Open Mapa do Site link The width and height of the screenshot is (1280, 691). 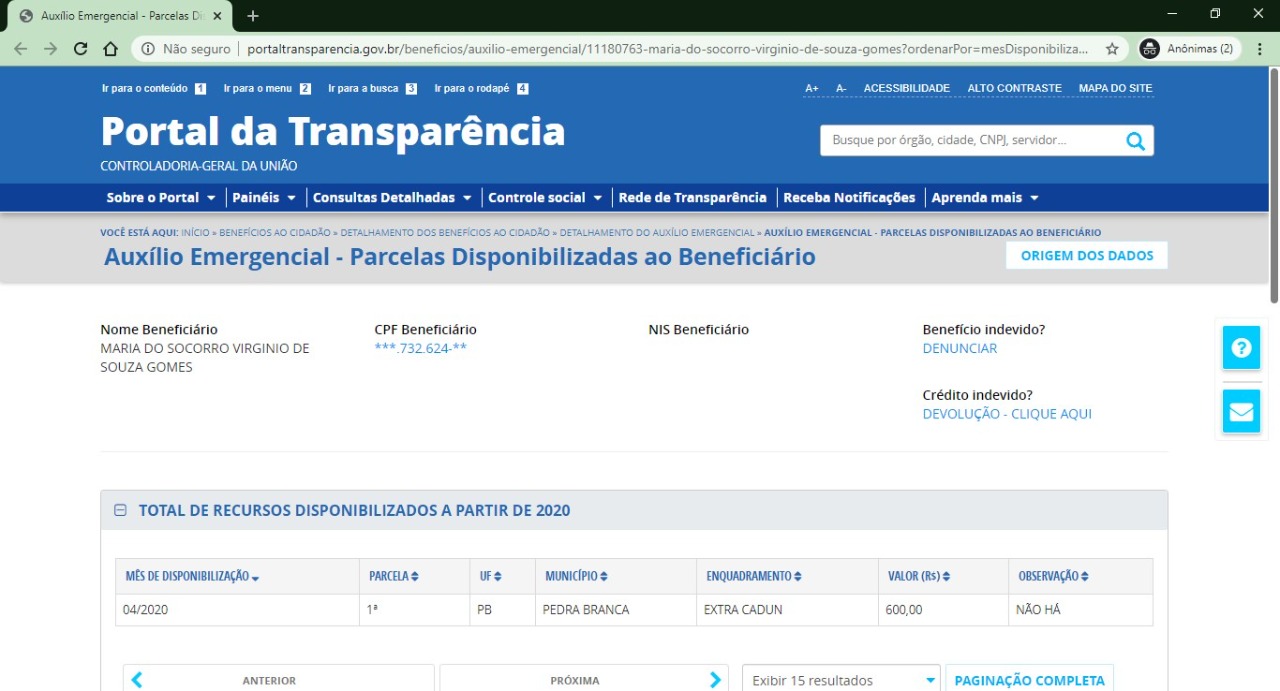[1115, 88]
